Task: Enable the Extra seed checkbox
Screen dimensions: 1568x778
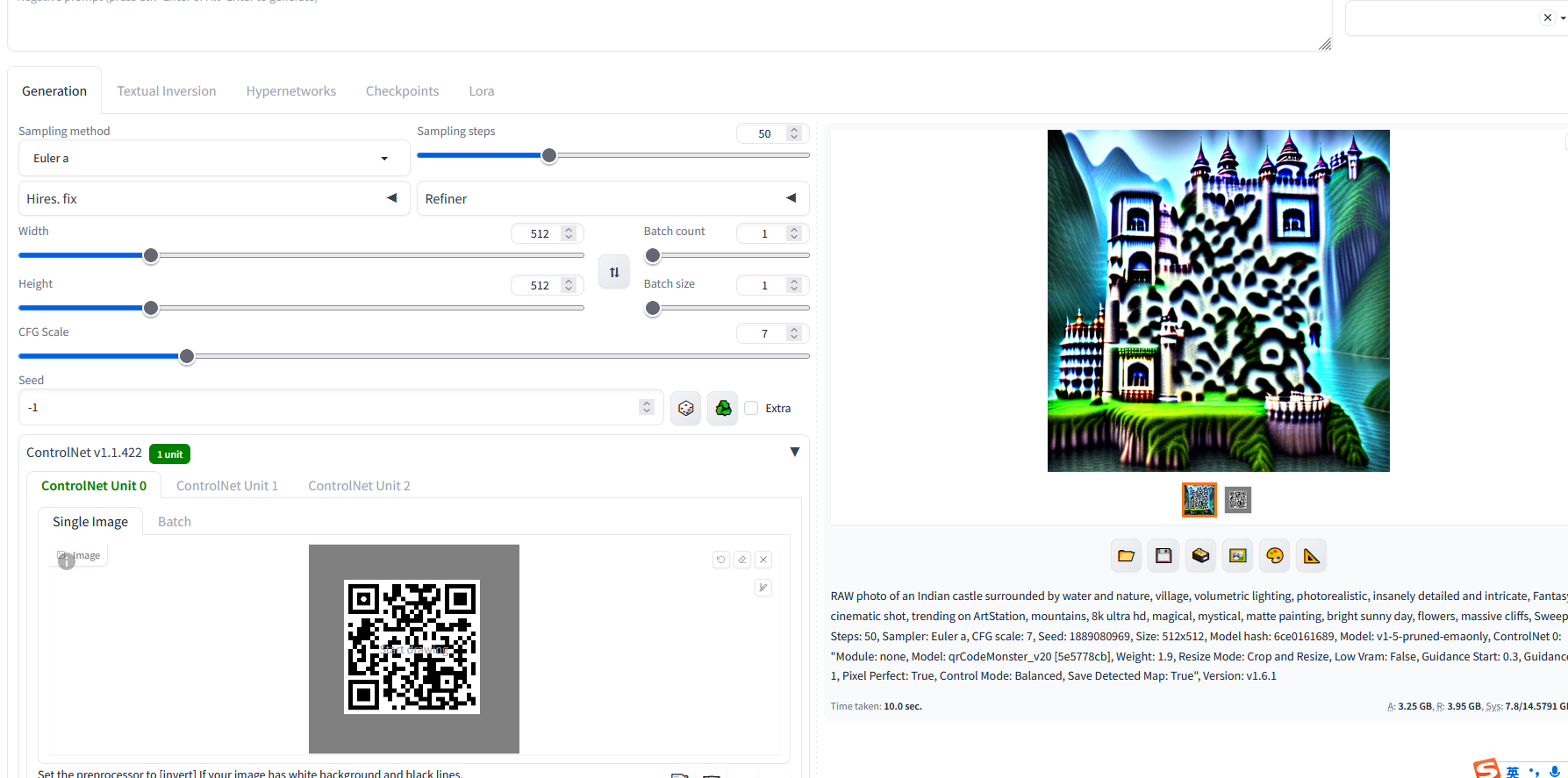Action: 751,408
